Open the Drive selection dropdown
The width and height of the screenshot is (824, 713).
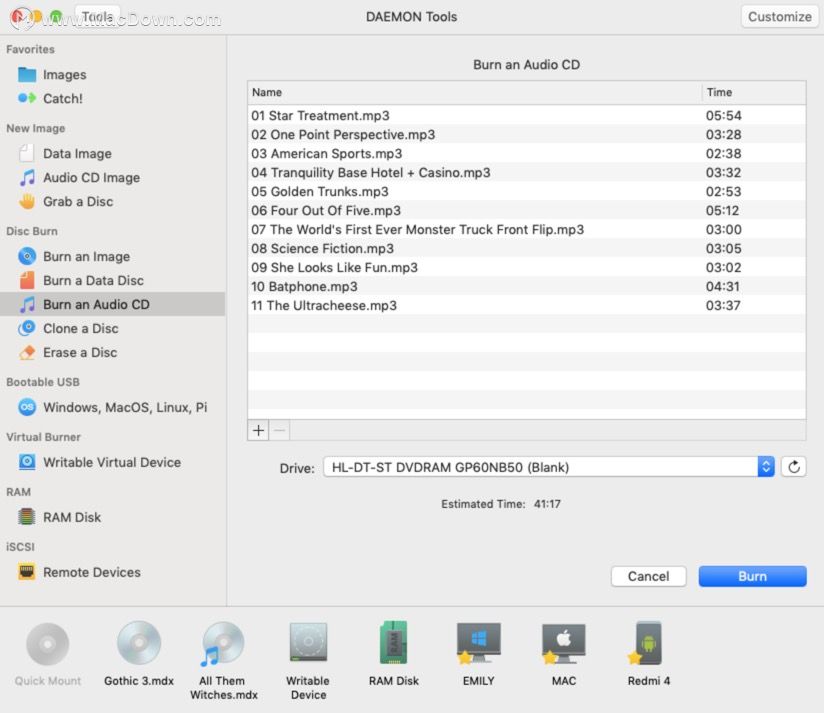pyautogui.click(x=549, y=467)
